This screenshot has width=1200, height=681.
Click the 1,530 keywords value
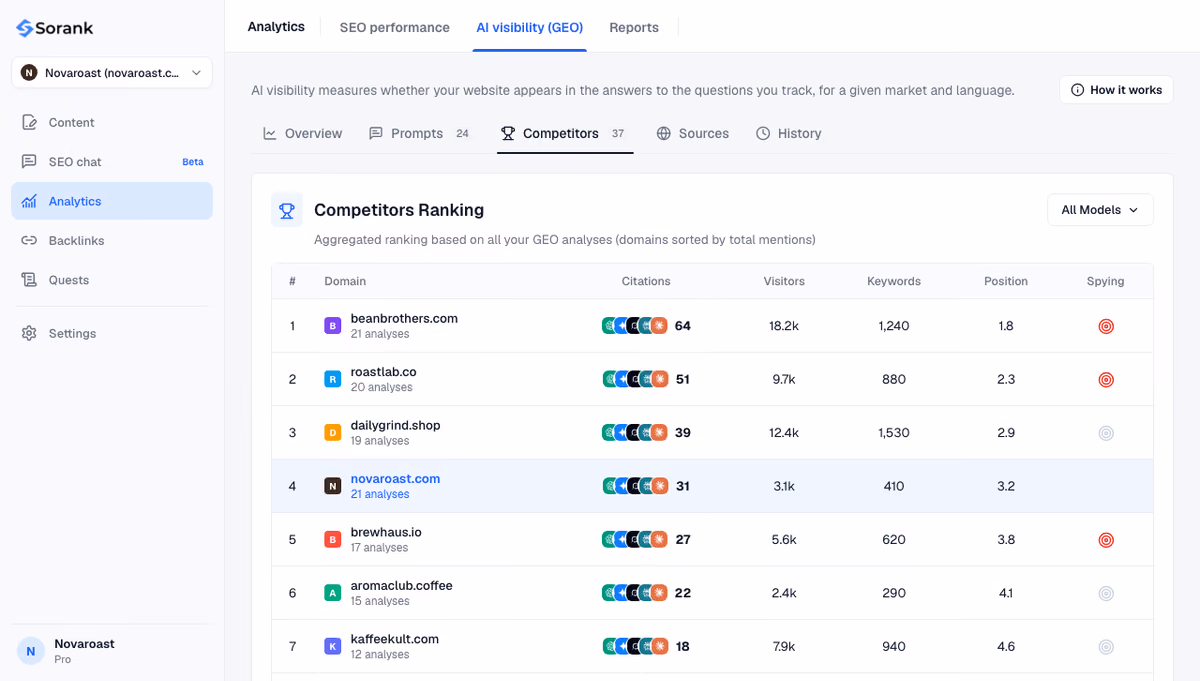click(894, 433)
